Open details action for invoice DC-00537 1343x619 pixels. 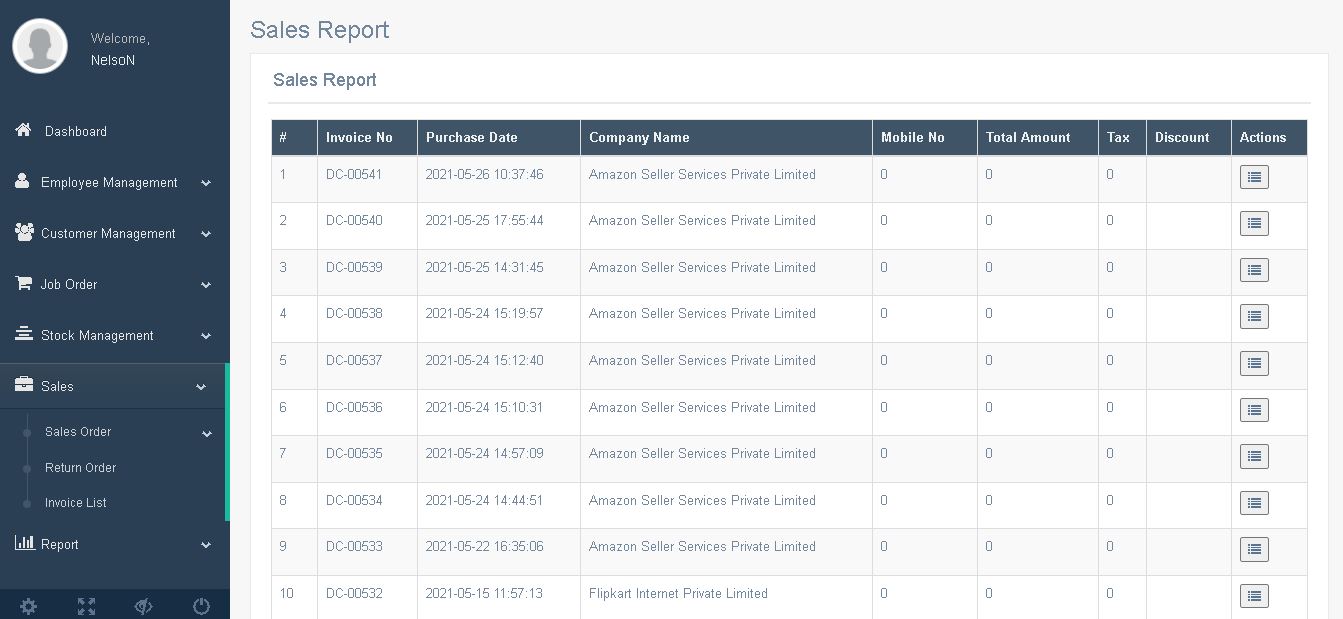[1254, 363]
